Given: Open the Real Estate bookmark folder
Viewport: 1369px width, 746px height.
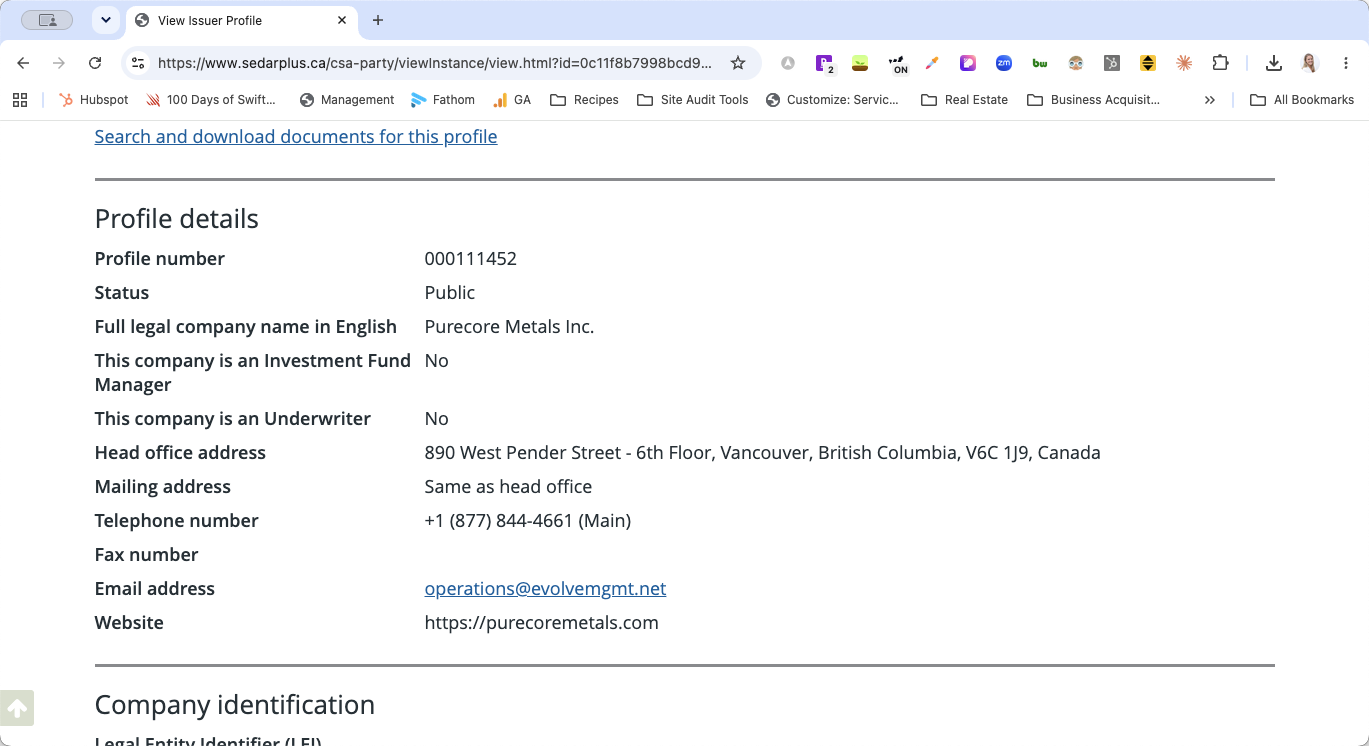Looking at the screenshot, I should (964, 100).
